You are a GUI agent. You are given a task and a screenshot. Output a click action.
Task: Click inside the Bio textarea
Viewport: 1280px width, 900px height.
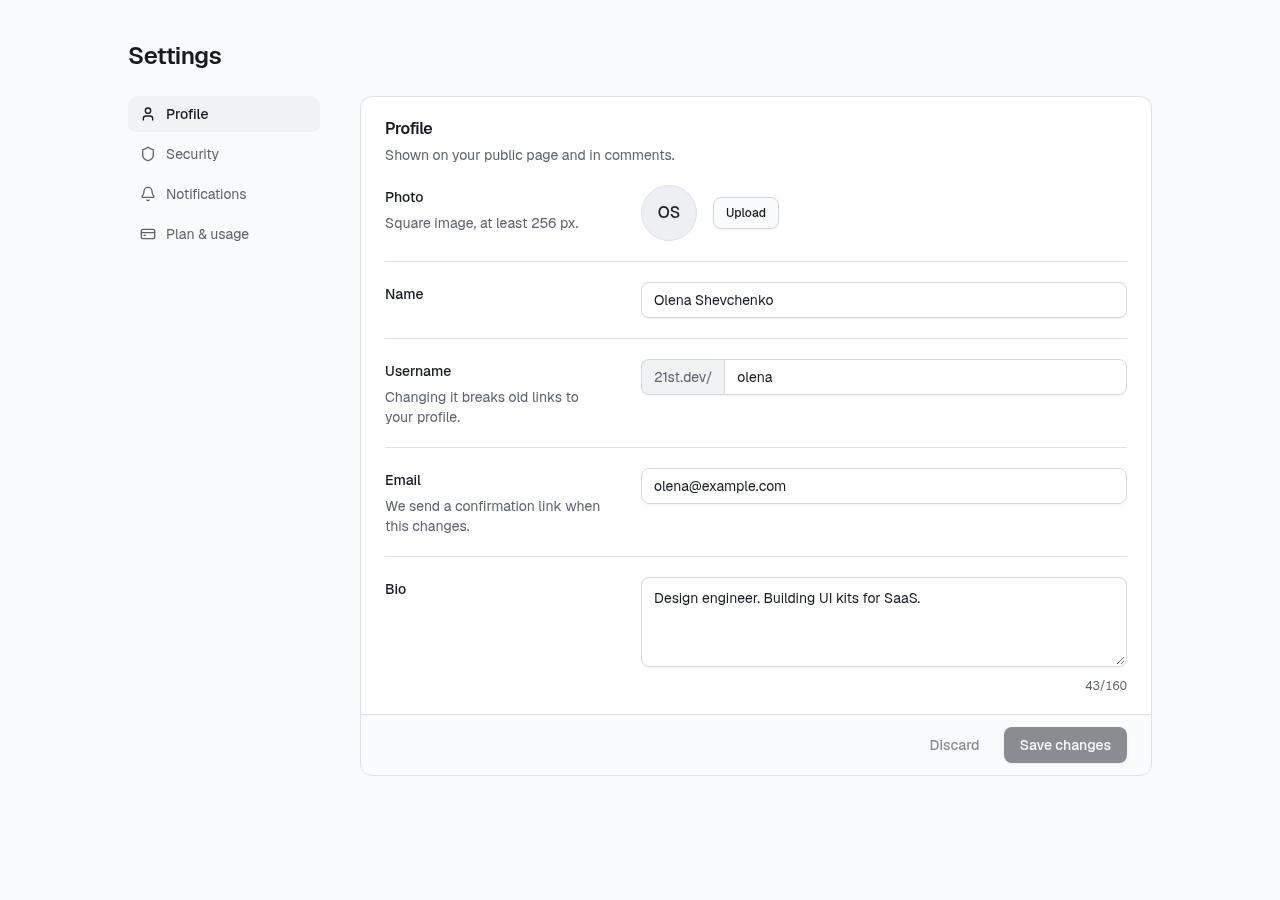(x=884, y=622)
